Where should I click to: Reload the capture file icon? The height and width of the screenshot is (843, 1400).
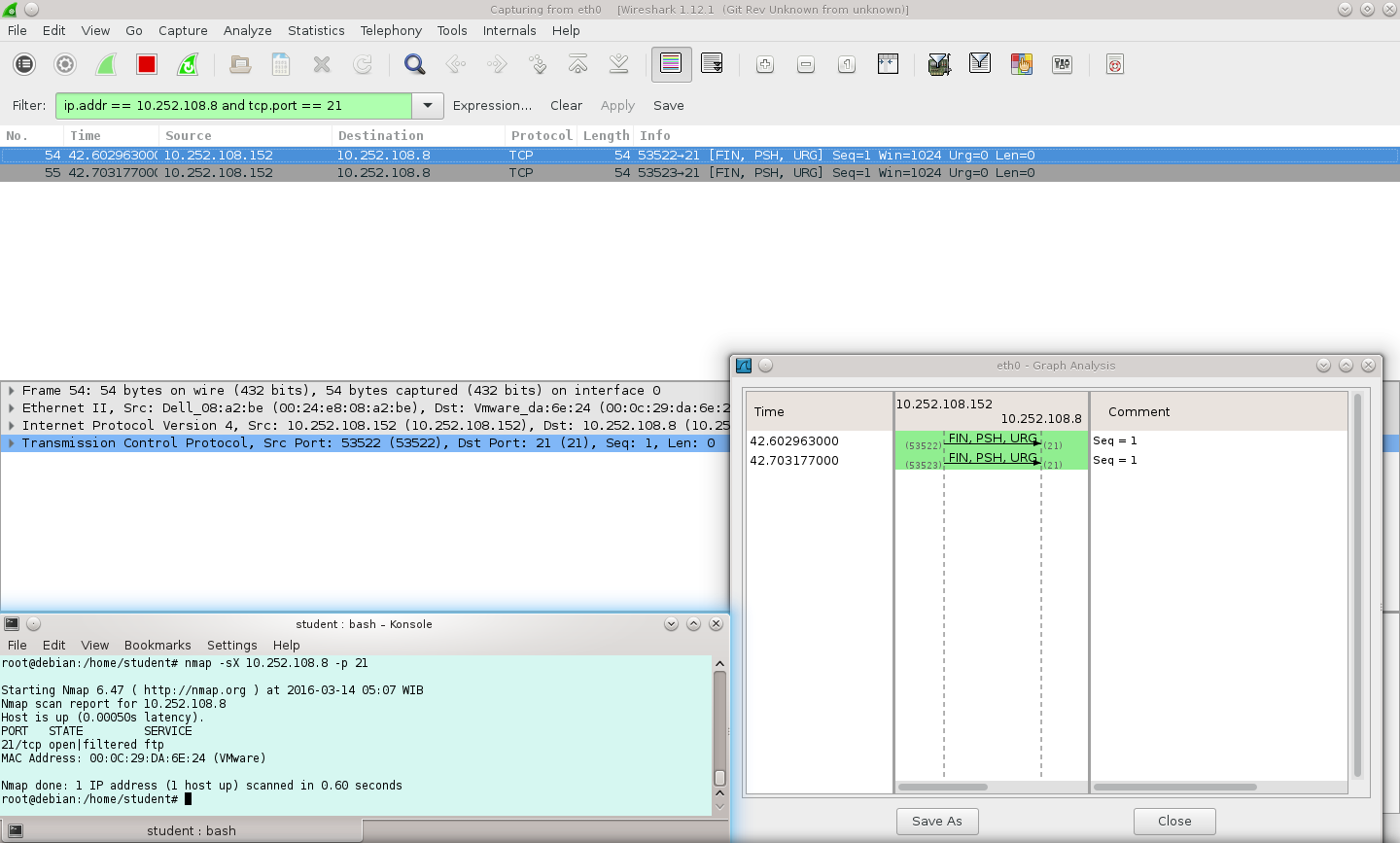pos(363,65)
